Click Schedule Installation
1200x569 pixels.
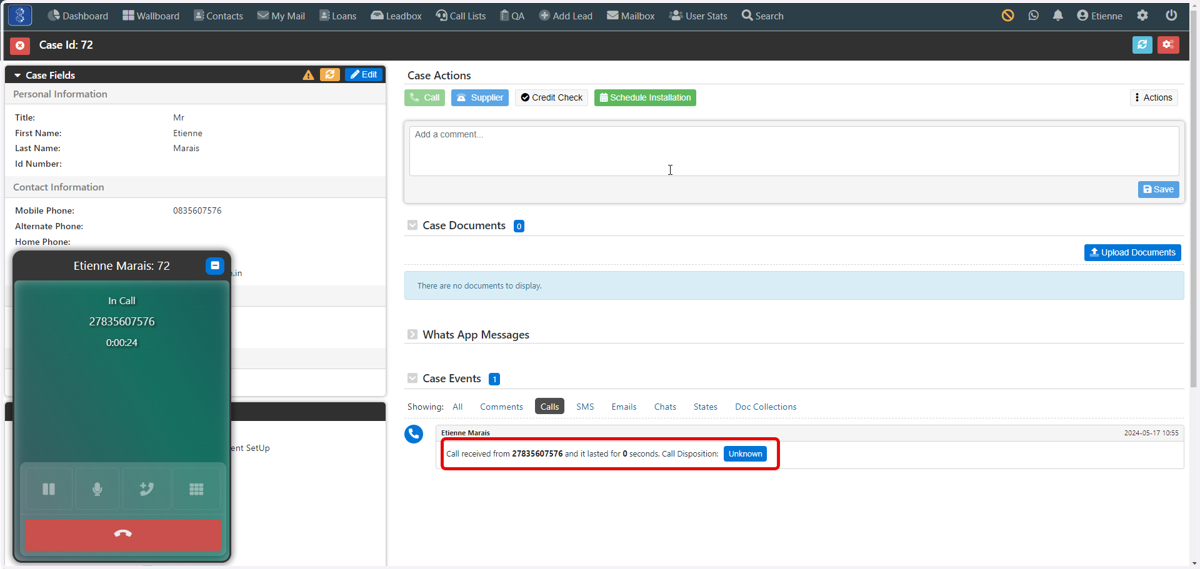[645, 98]
